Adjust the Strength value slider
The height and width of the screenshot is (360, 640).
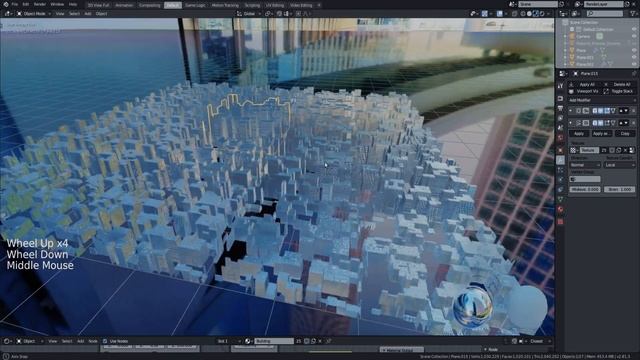[x=620, y=189]
